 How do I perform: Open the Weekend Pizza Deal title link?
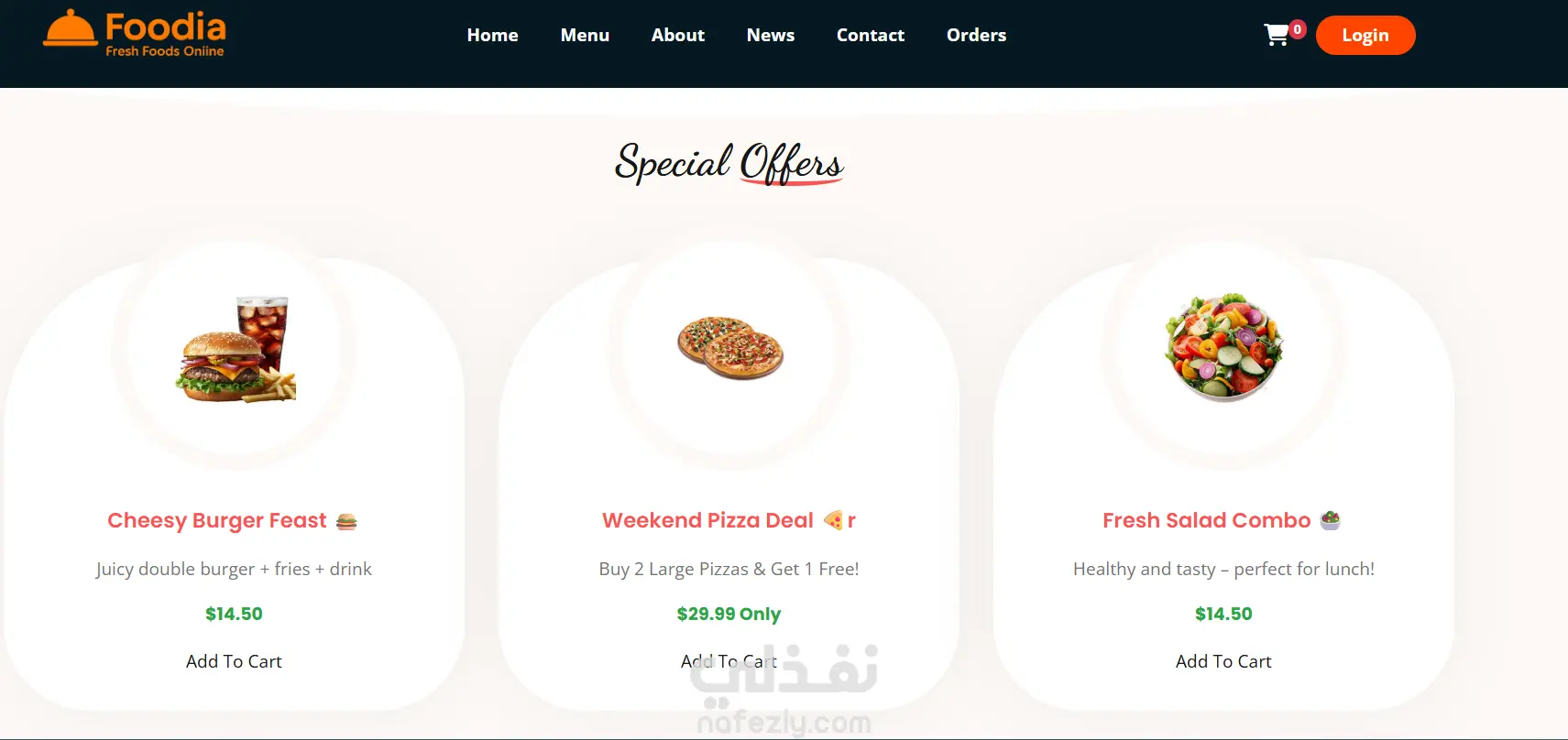(x=707, y=520)
